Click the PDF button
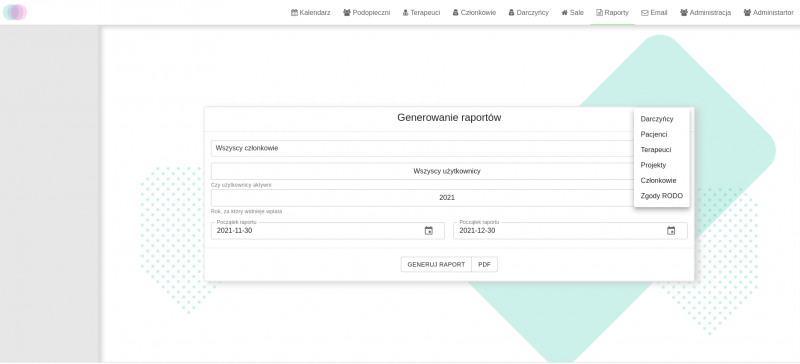Screen dimensions: 800x364 coord(485,264)
